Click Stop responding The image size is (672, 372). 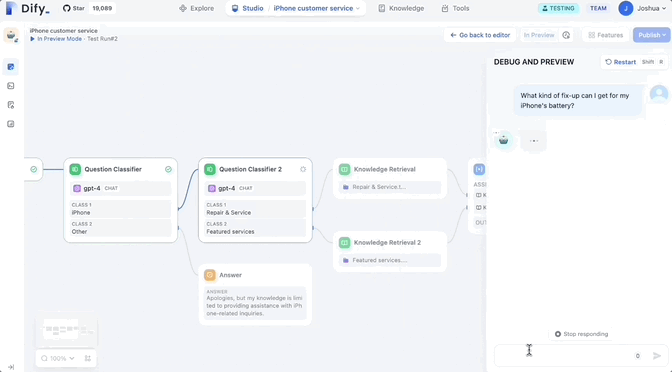(582, 334)
